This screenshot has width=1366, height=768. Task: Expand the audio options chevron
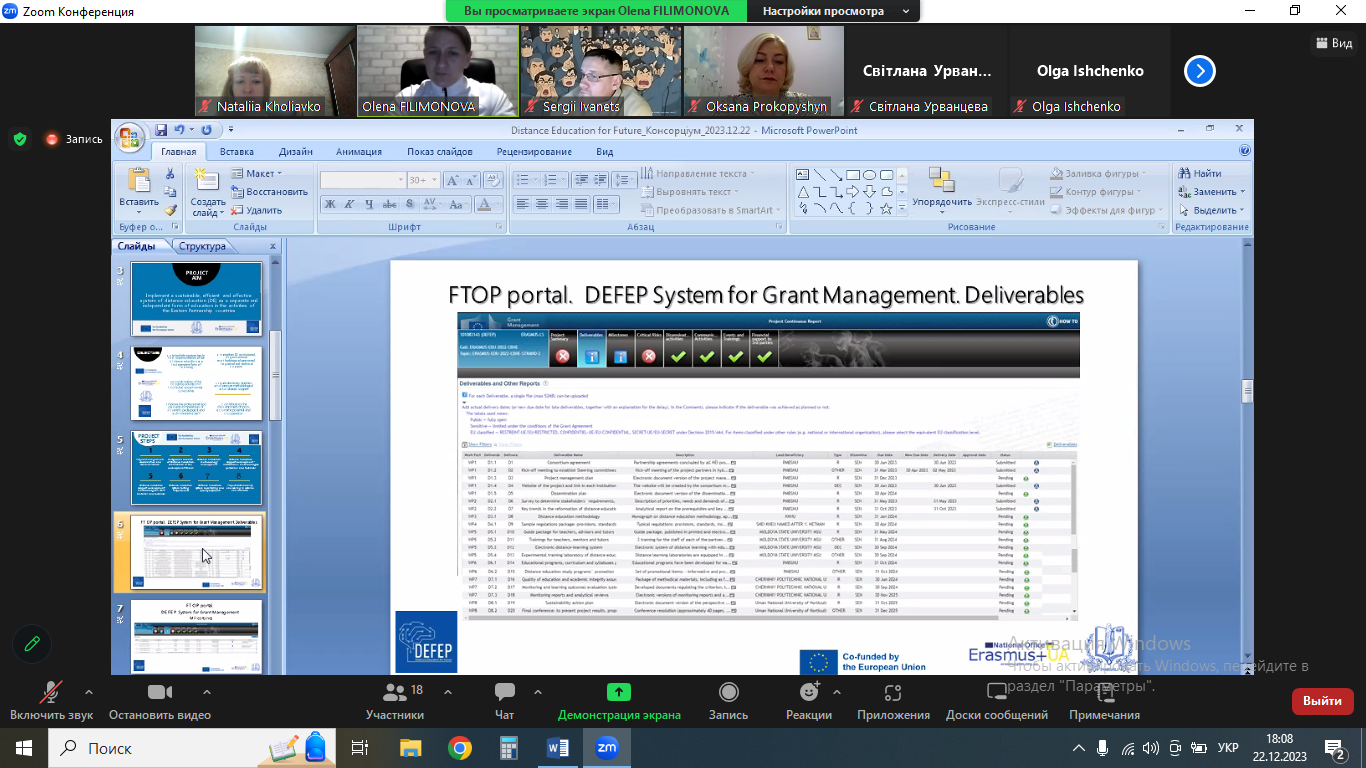[89, 691]
